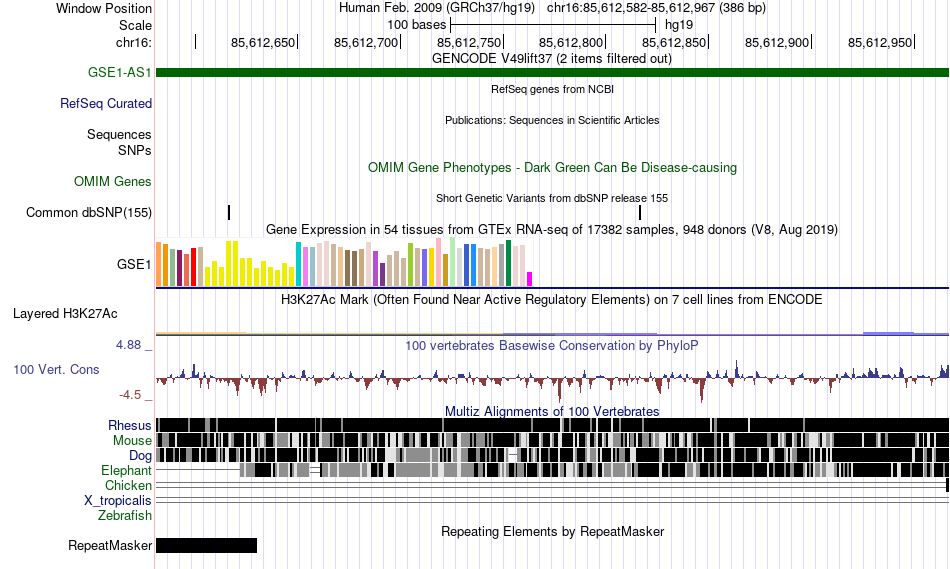
Task: Click the 100 bases scale bar
Action: (x=553, y=25)
